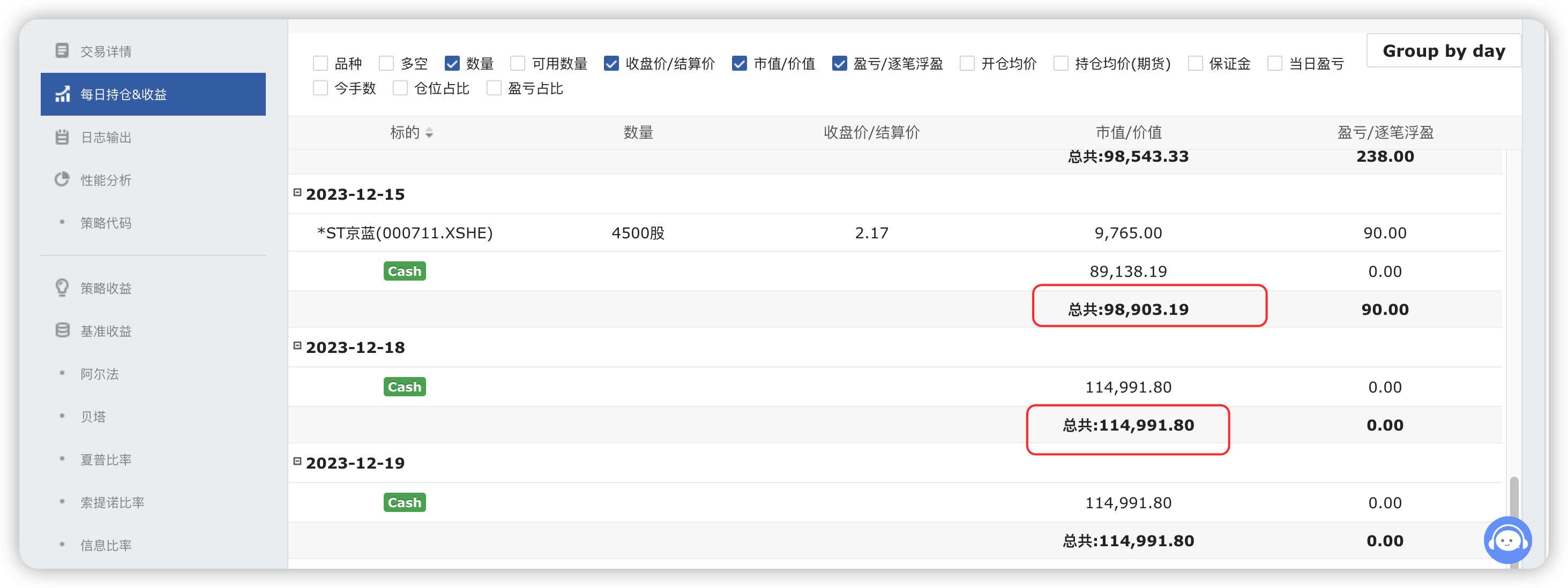This screenshot has height=588, width=1568.
Task: Uncheck the 数量 column checkbox
Action: pyautogui.click(x=452, y=63)
